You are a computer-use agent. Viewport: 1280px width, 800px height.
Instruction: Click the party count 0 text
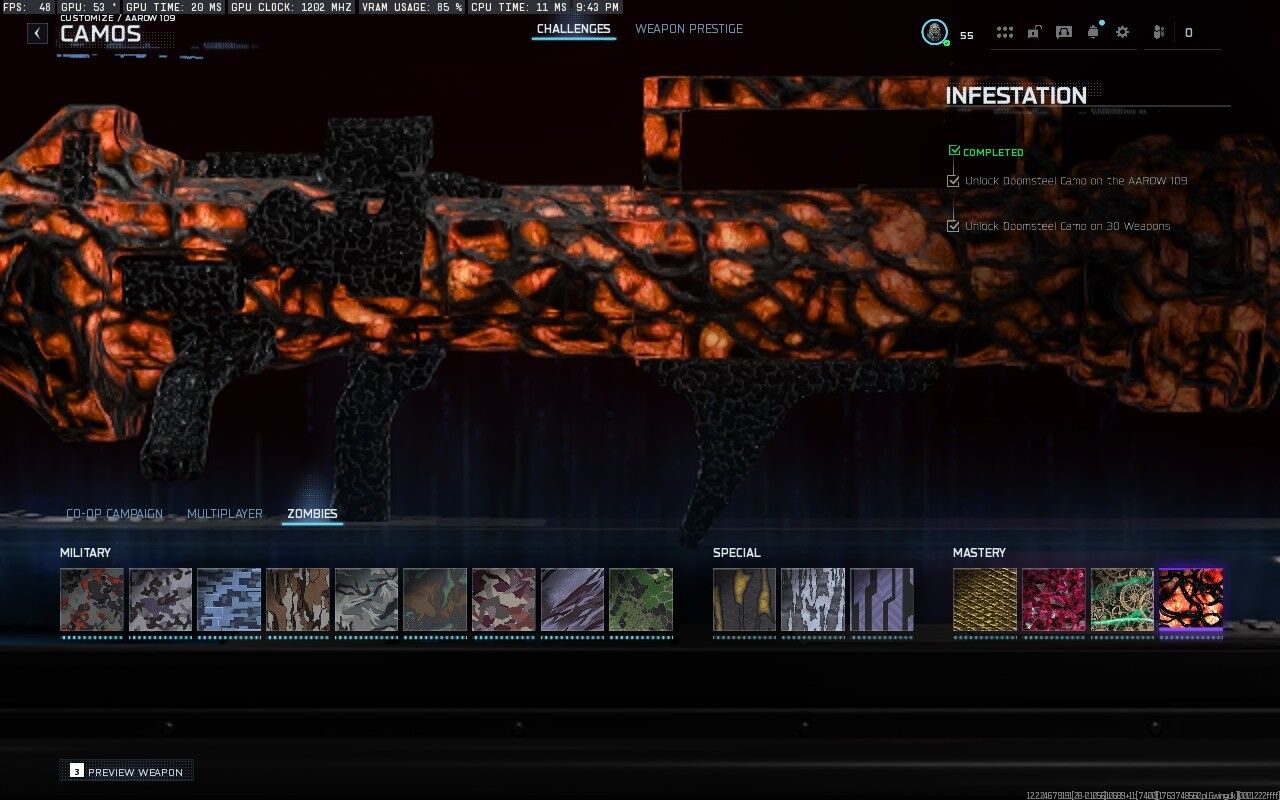tap(1188, 33)
